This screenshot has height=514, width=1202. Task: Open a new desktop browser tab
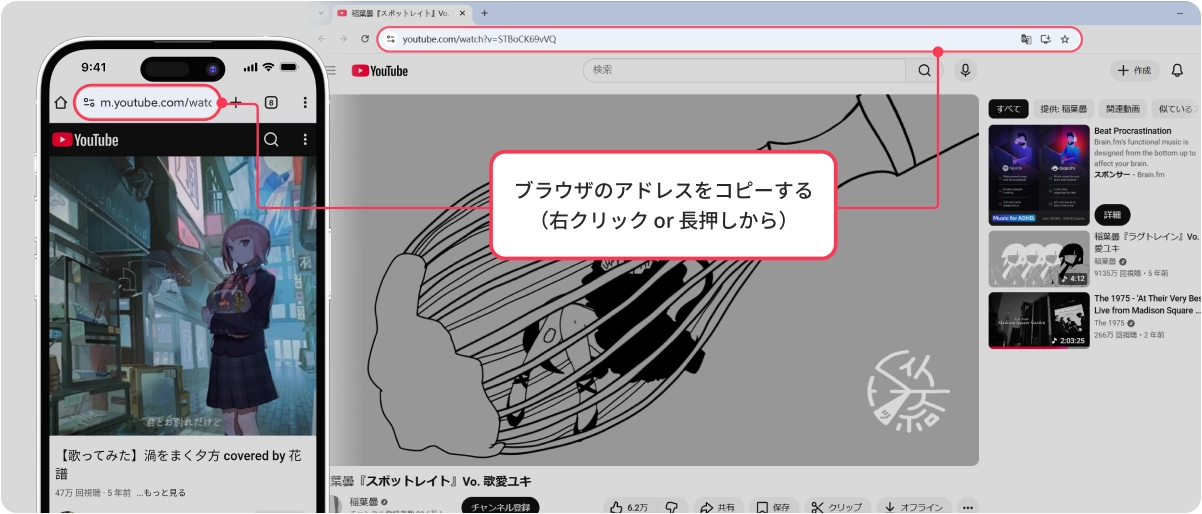click(485, 13)
